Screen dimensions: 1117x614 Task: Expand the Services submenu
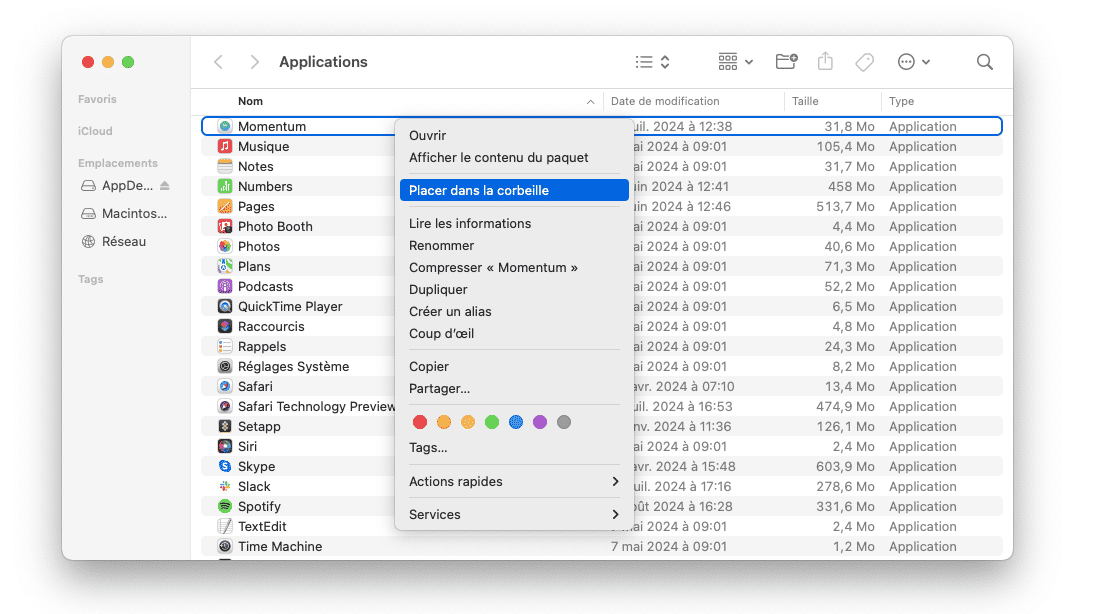click(514, 515)
